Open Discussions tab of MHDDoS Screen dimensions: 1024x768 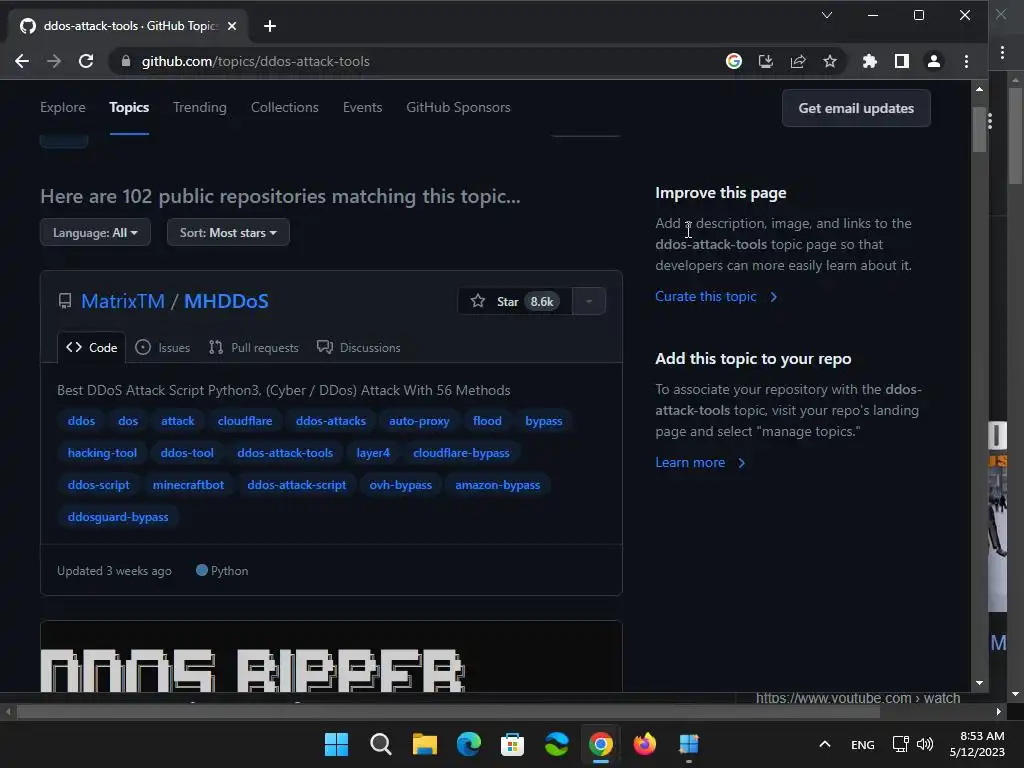click(359, 347)
